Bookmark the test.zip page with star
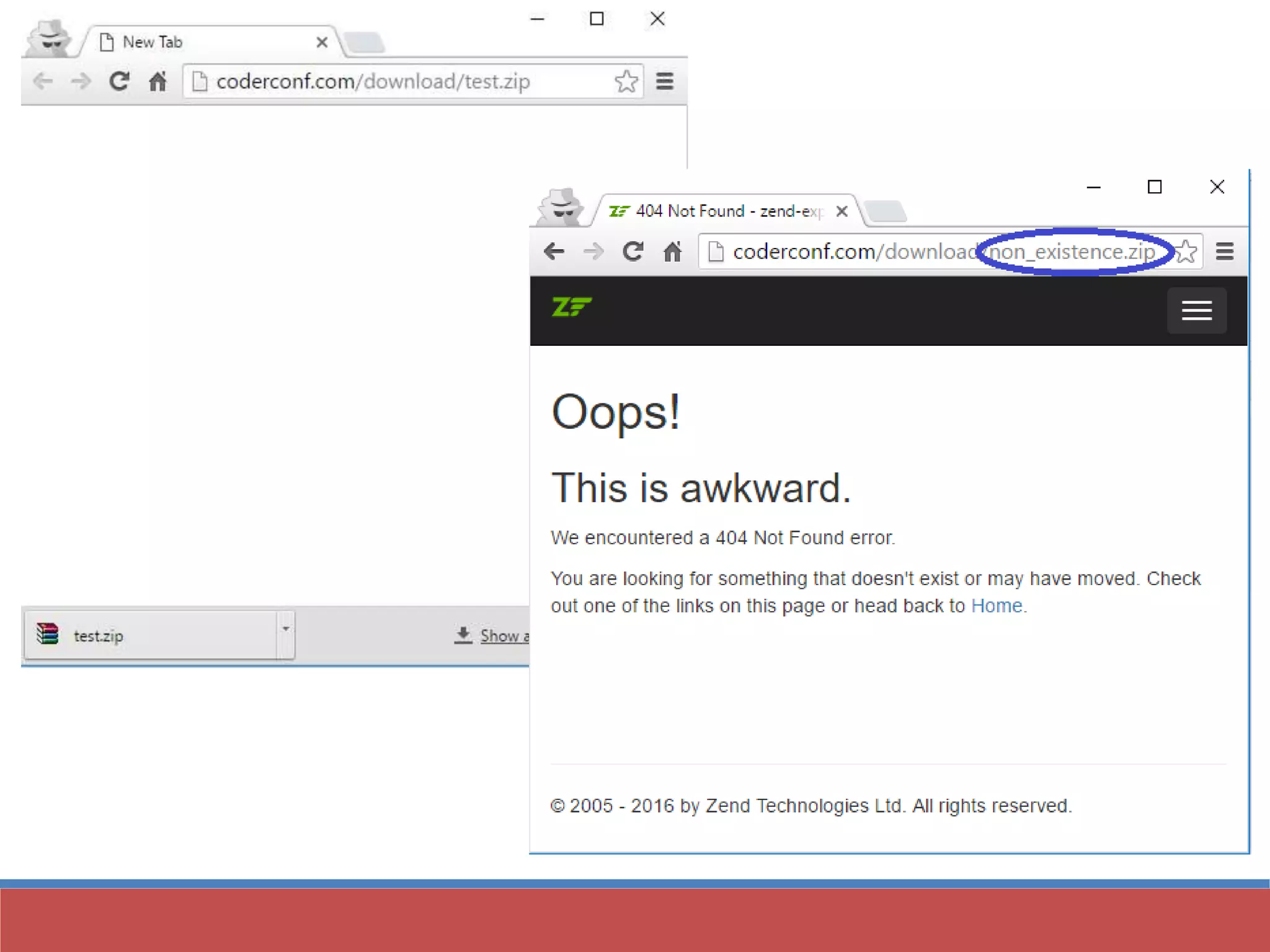 click(626, 81)
